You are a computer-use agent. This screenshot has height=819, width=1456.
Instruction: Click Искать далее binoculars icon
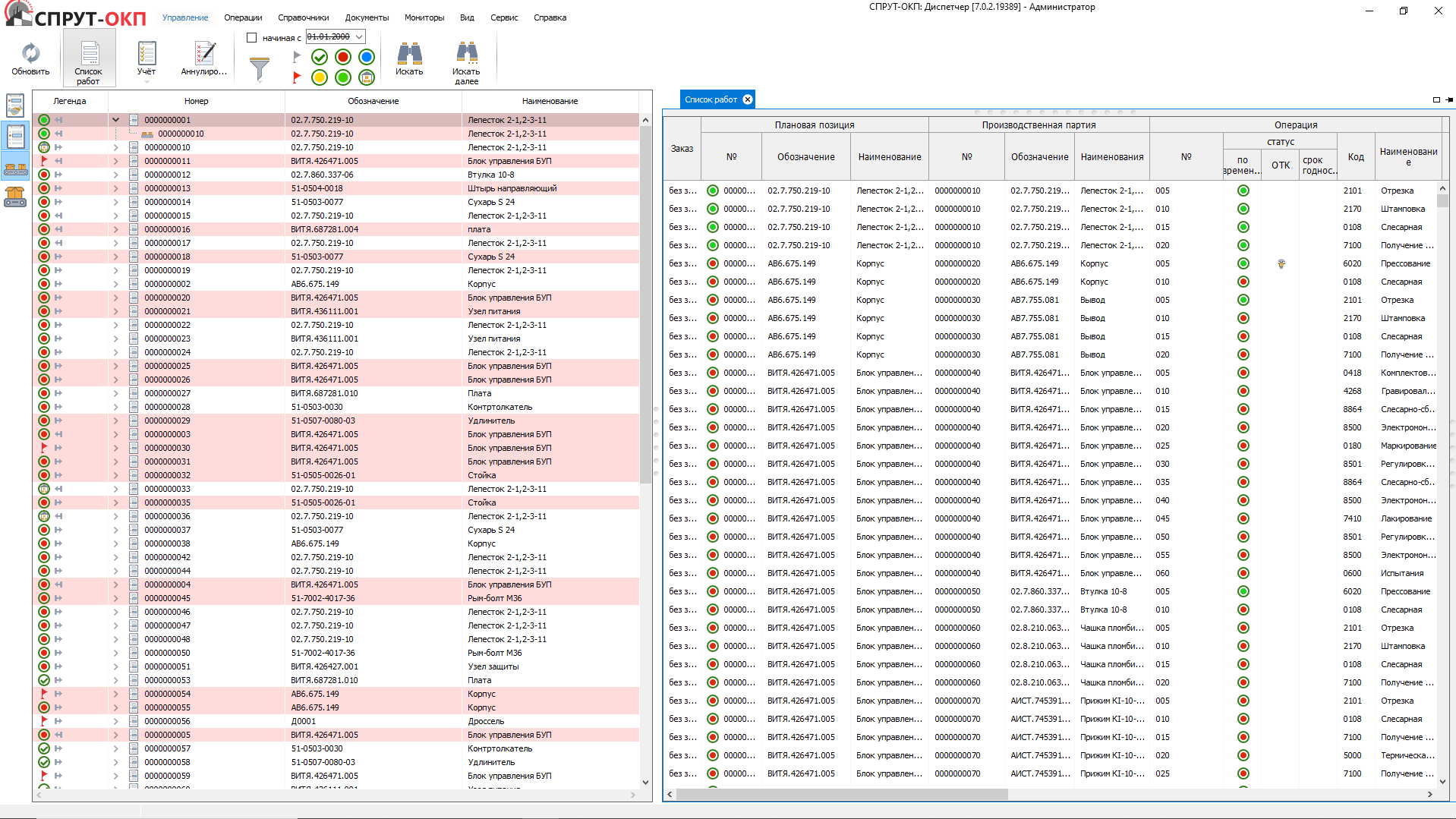click(x=466, y=54)
